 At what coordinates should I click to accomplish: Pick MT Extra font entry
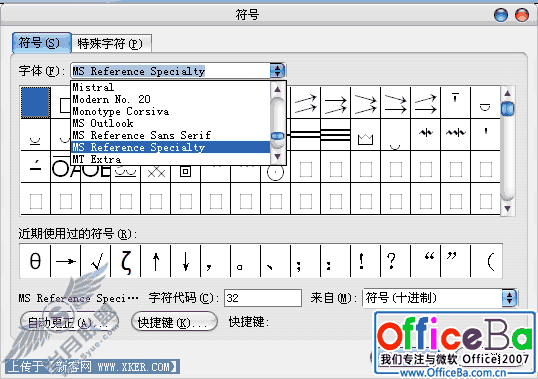tap(171, 159)
